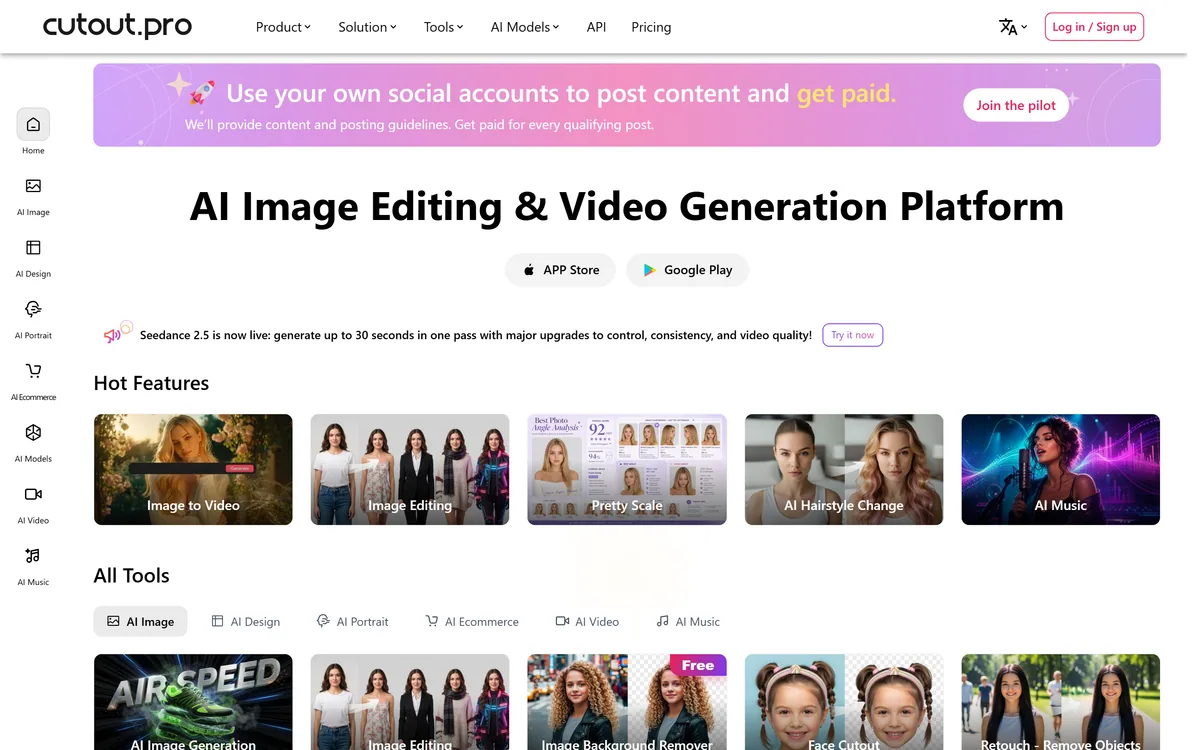Open the AI Hairstyle Change card
This screenshot has height=750, width=1200.
click(x=844, y=469)
